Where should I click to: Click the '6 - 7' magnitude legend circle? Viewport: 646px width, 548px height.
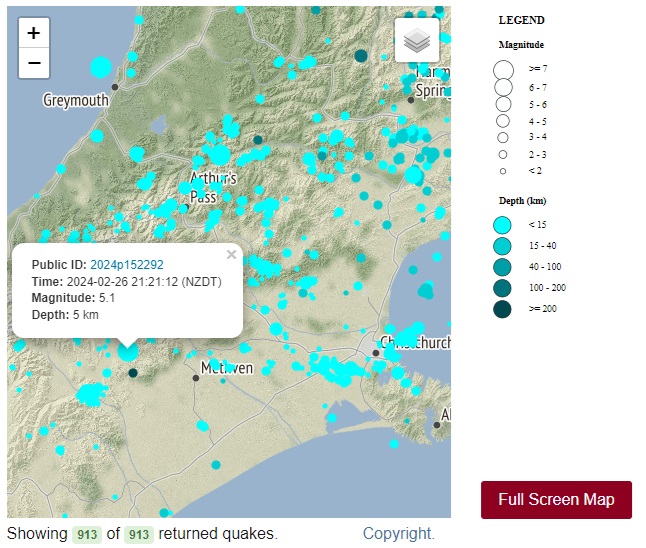(x=503, y=87)
